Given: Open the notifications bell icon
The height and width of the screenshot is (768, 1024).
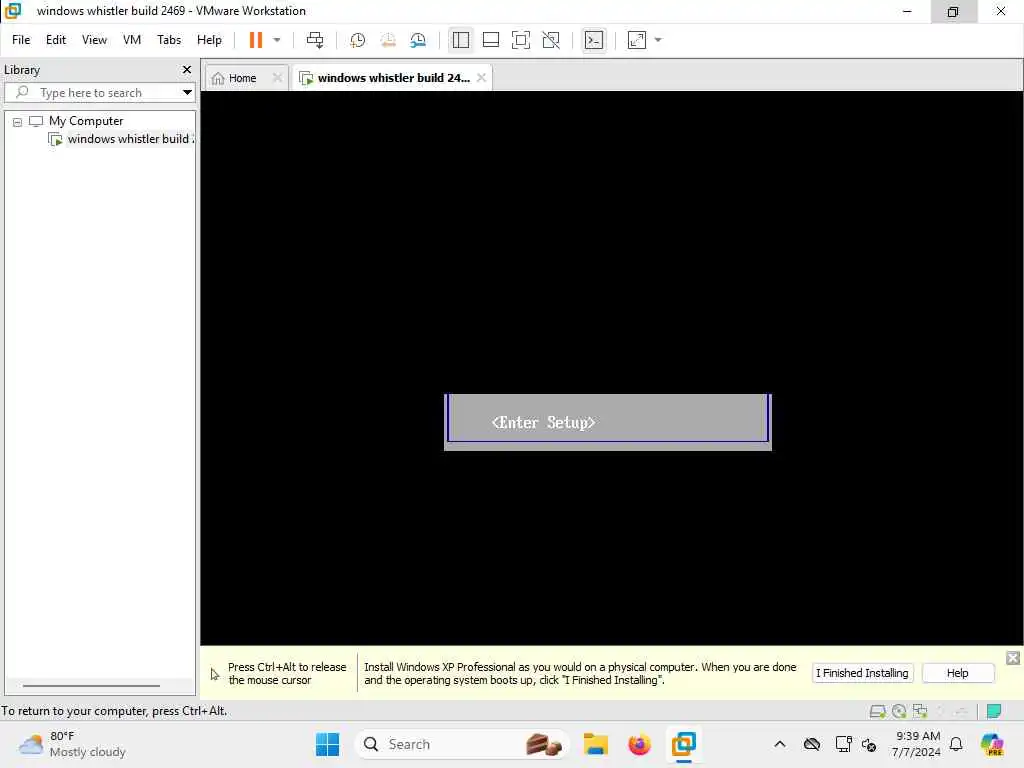Looking at the screenshot, I should (956, 744).
